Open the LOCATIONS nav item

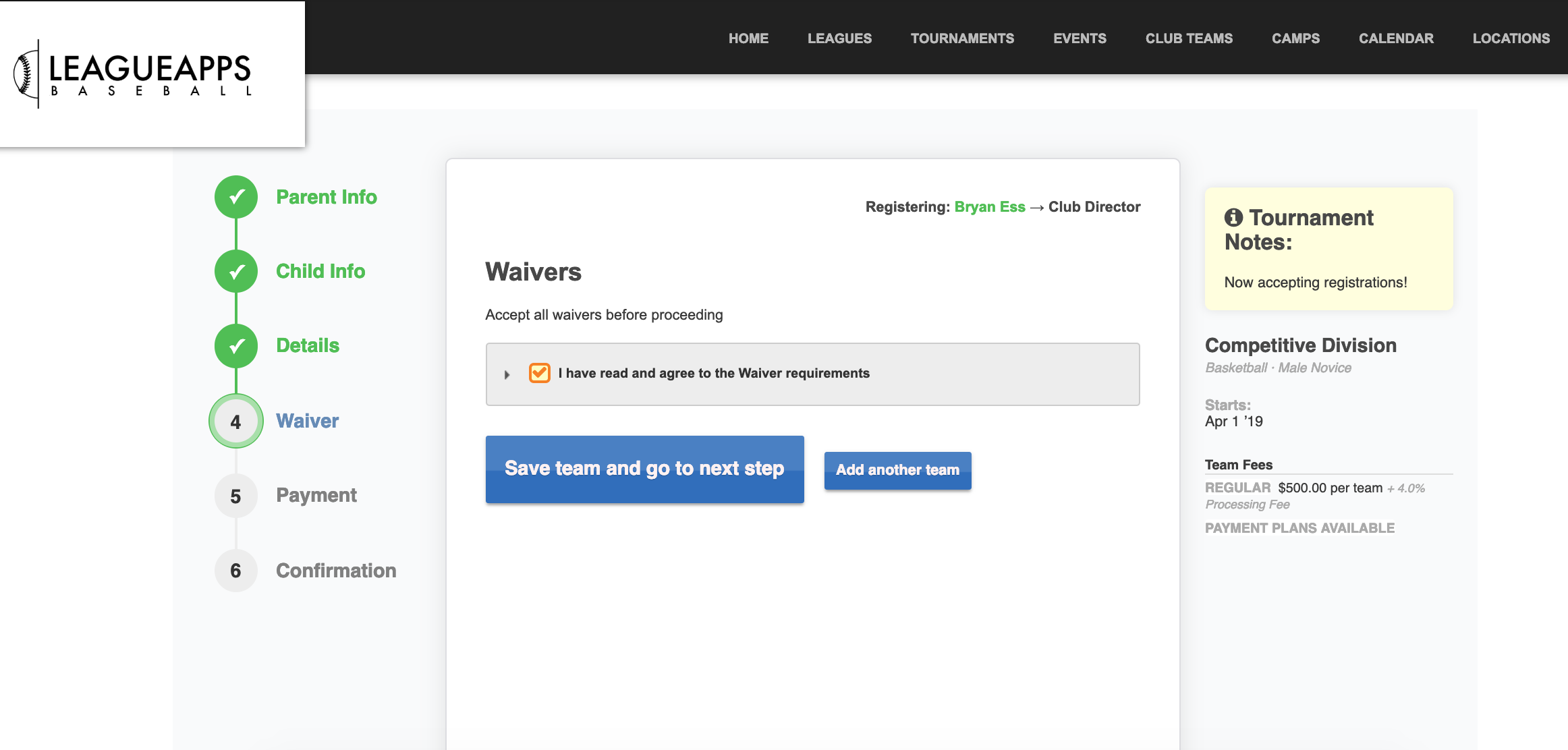point(1511,38)
